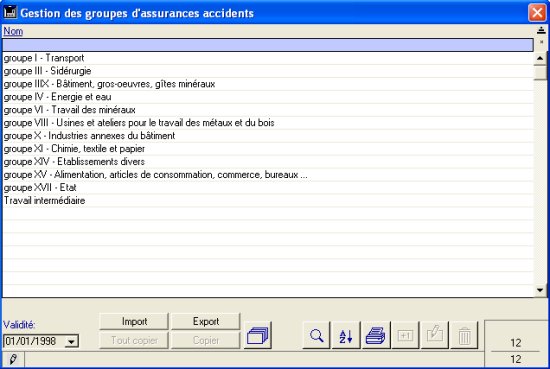Image resolution: width=550 pixels, height=369 pixels.
Task: Click the scrollbar up arrow
Action: click(540, 59)
